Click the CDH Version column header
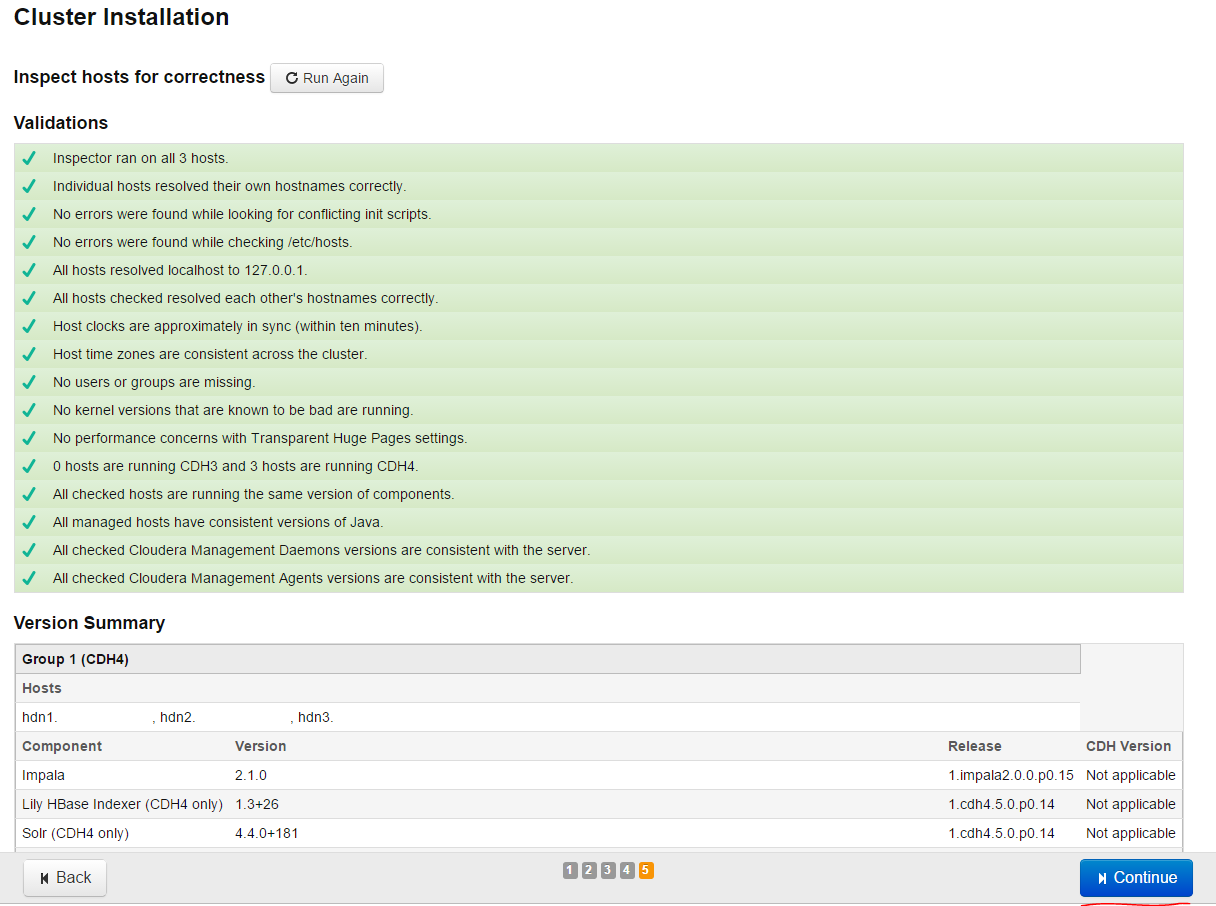Image resolution: width=1216 pixels, height=906 pixels. pos(1128,746)
